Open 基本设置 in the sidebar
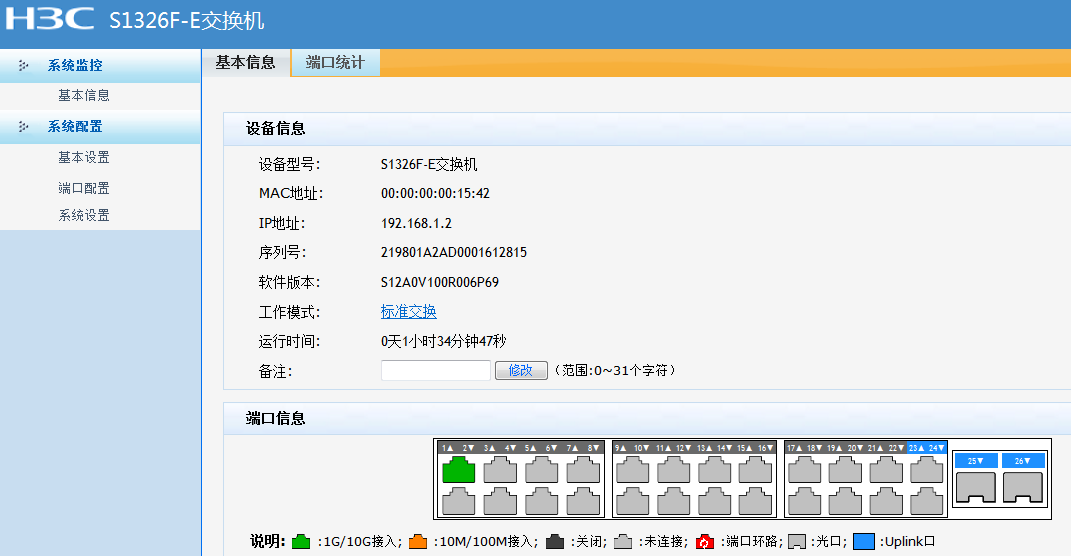The image size is (1071, 556). click(84, 158)
